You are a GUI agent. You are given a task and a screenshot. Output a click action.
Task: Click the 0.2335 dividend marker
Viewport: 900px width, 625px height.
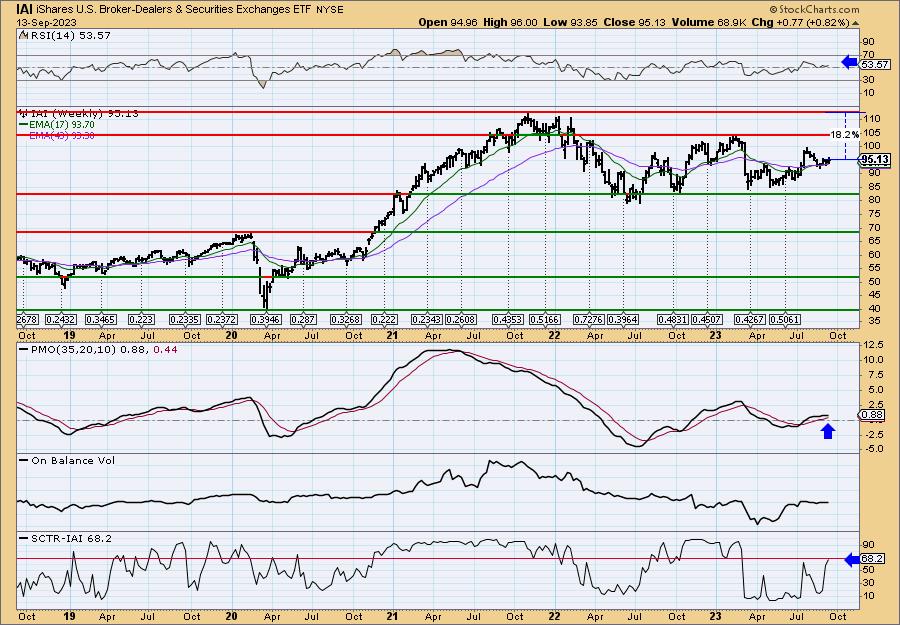[184, 319]
